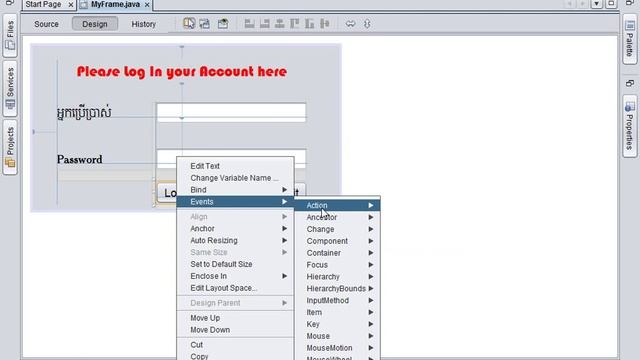The image size is (640, 360).
Task: Close the Start Page tab
Action: click(x=71, y=5)
